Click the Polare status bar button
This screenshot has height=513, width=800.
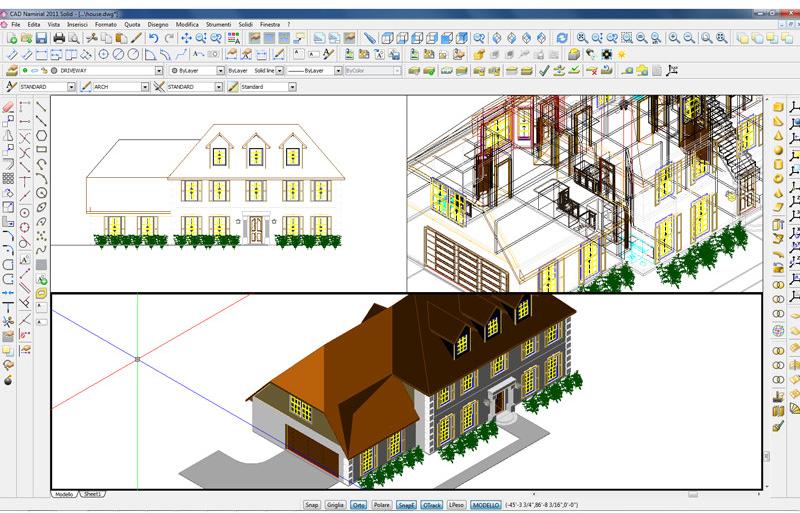pos(381,505)
